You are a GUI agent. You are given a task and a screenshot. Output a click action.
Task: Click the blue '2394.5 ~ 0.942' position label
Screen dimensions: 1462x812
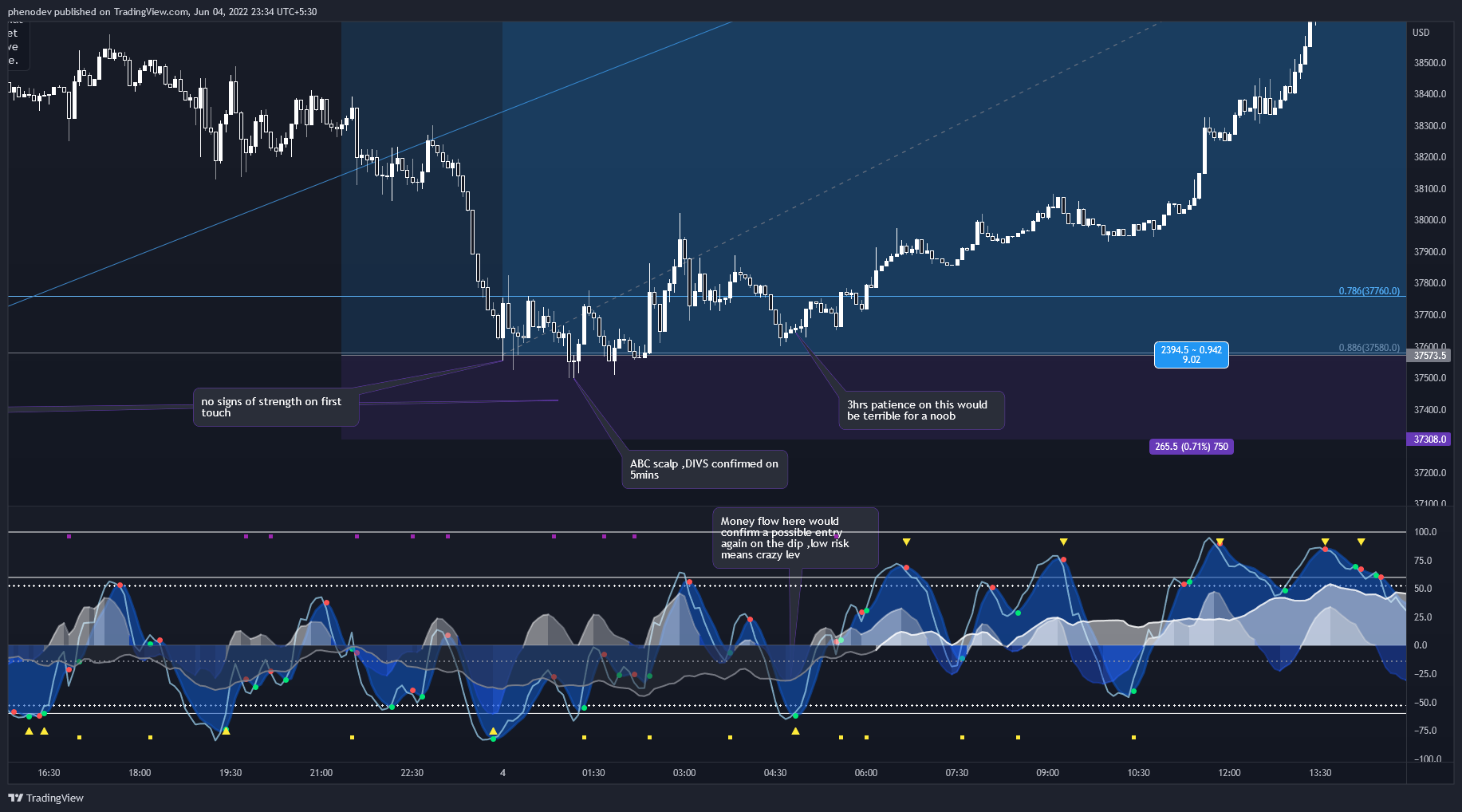pos(1191,355)
